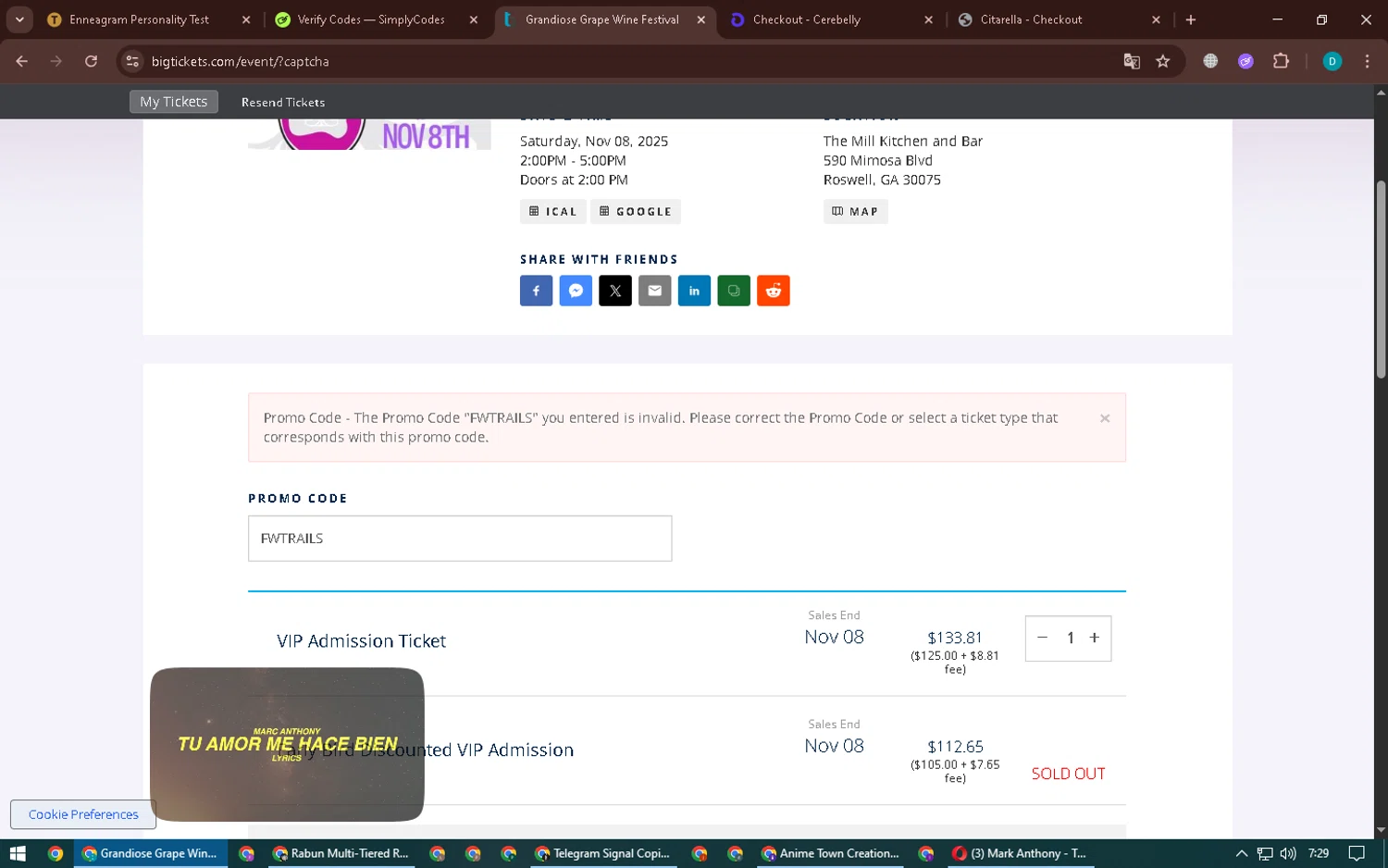Open the purple extension icon
The width and height of the screenshot is (1388, 868).
pyautogui.click(x=1245, y=61)
